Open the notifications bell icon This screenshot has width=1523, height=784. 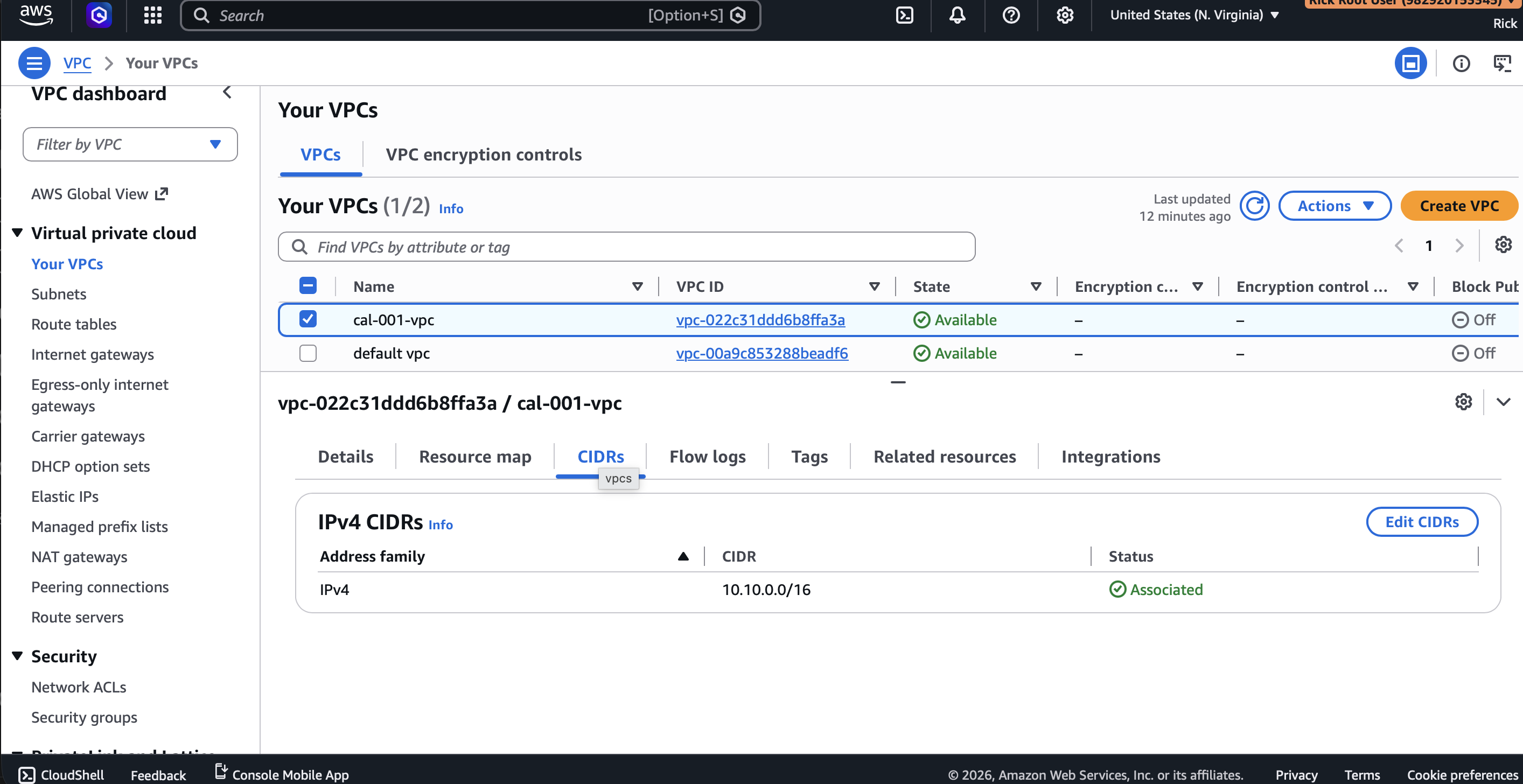click(x=957, y=16)
